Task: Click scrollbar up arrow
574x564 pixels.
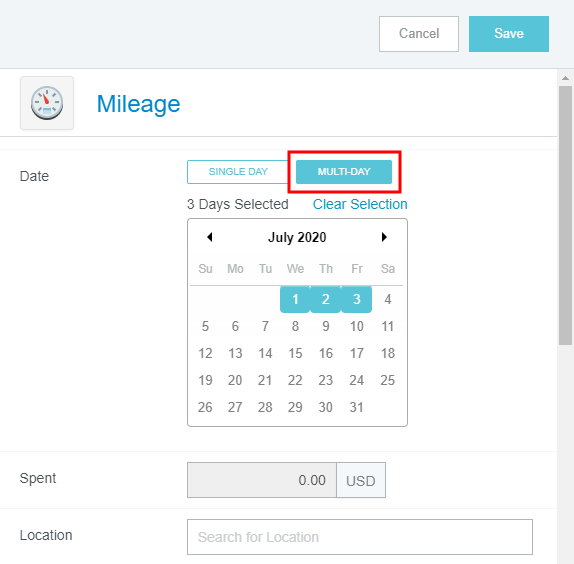Action: (x=565, y=78)
